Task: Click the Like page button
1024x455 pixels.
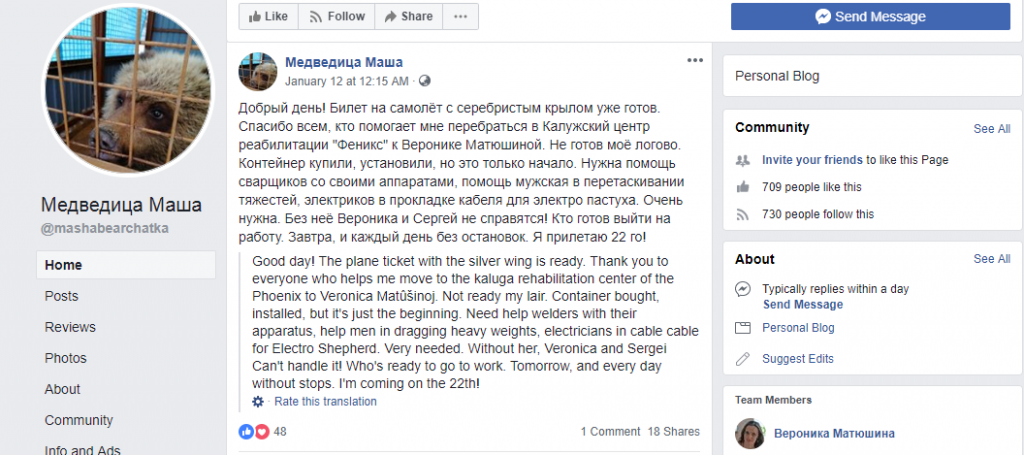Action: [x=267, y=16]
